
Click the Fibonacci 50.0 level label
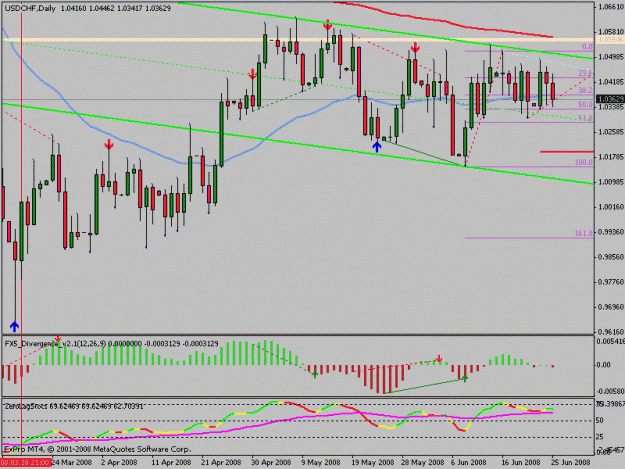[x=585, y=105]
